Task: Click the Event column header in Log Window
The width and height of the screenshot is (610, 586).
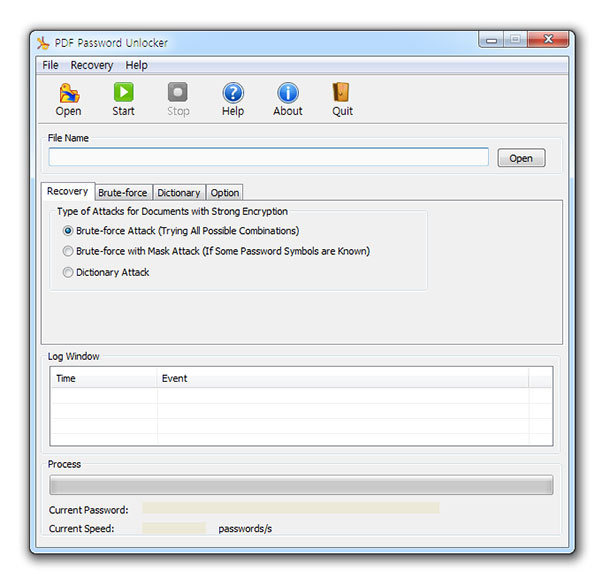Action: (343, 378)
